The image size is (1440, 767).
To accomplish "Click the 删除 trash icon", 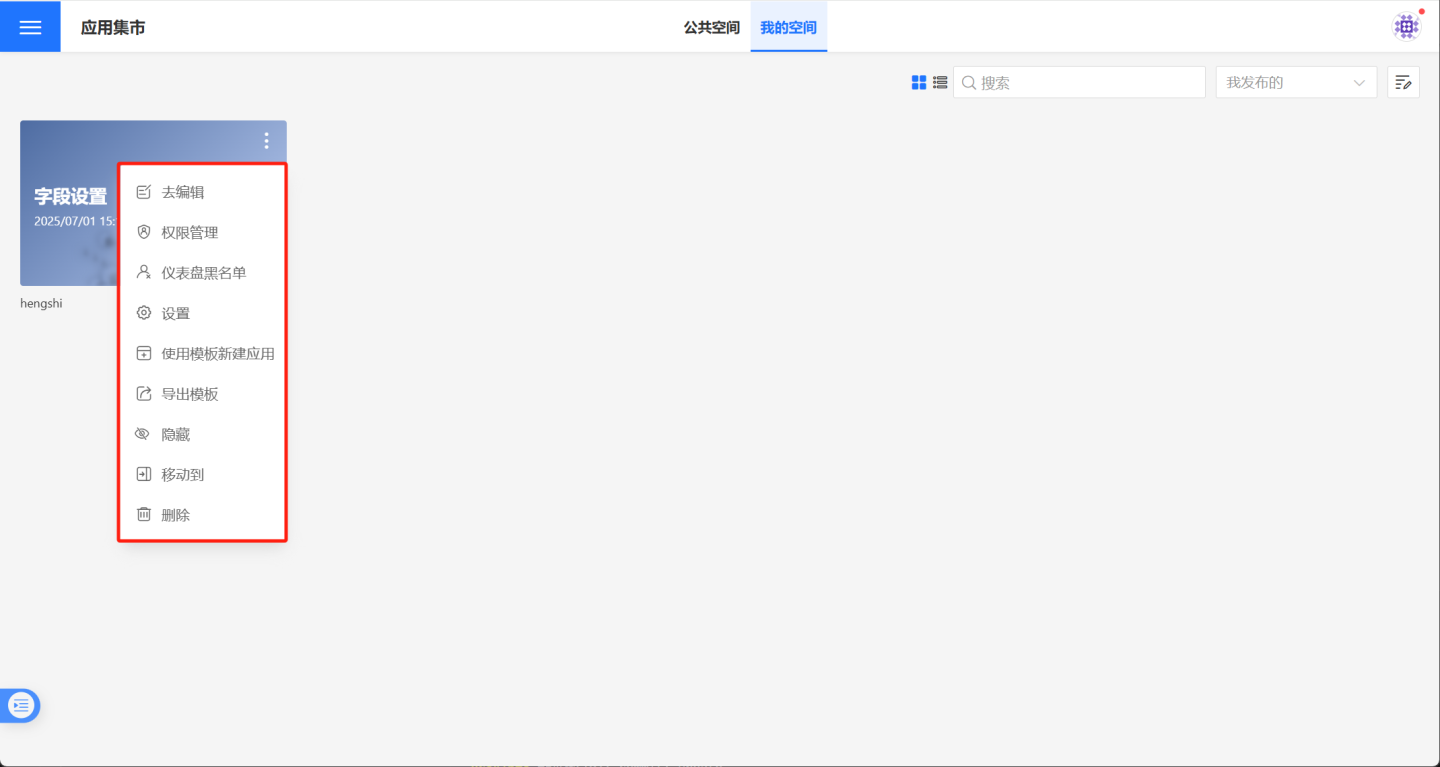I will click(x=144, y=515).
